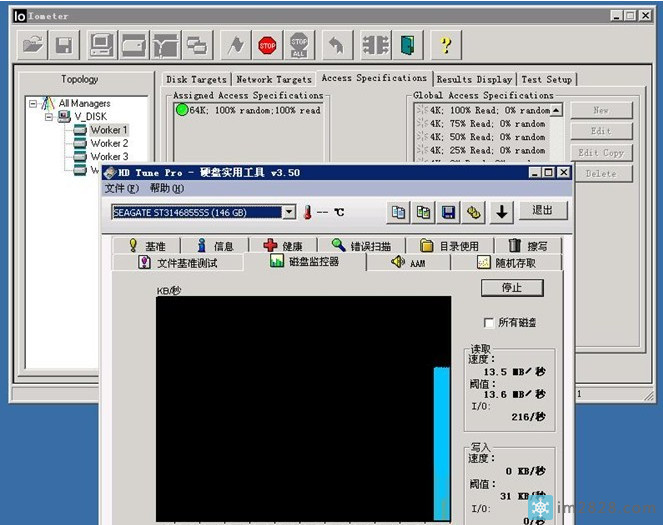Image resolution: width=663 pixels, height=525 pixels.
Task: Enable the 所有磁盘 checkbox
Action: tap(488, 323)
